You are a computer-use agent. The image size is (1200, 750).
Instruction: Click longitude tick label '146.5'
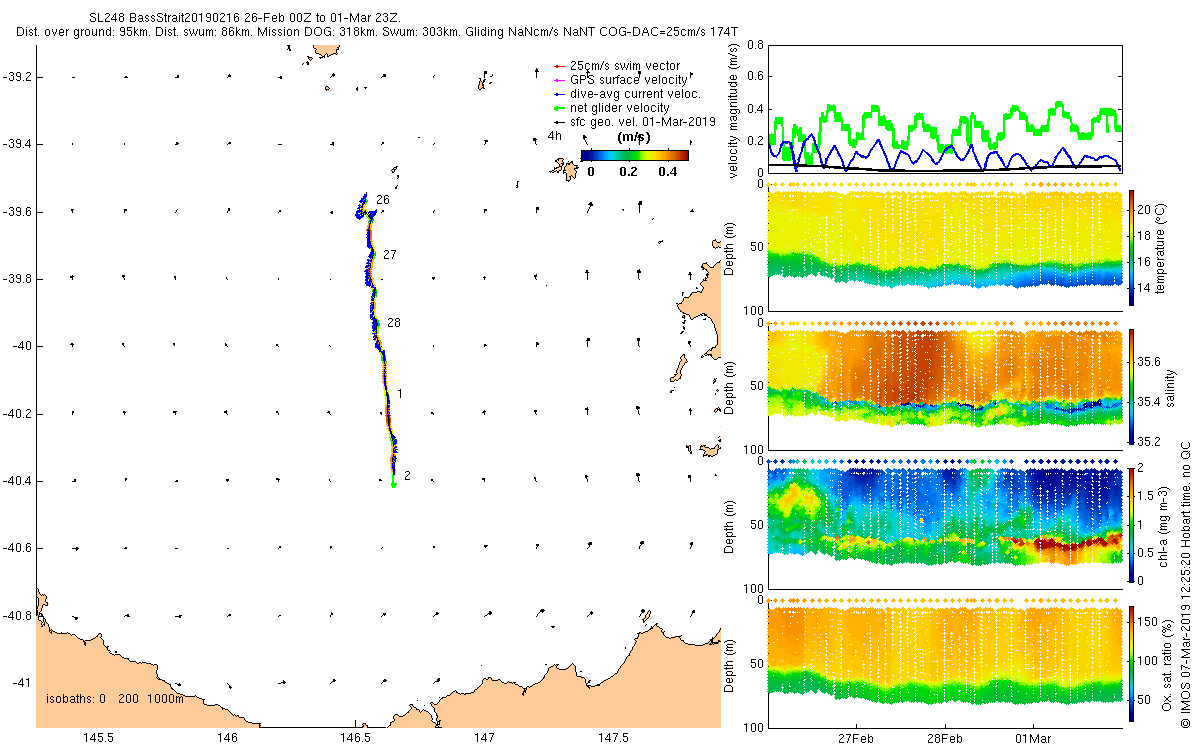356,738
